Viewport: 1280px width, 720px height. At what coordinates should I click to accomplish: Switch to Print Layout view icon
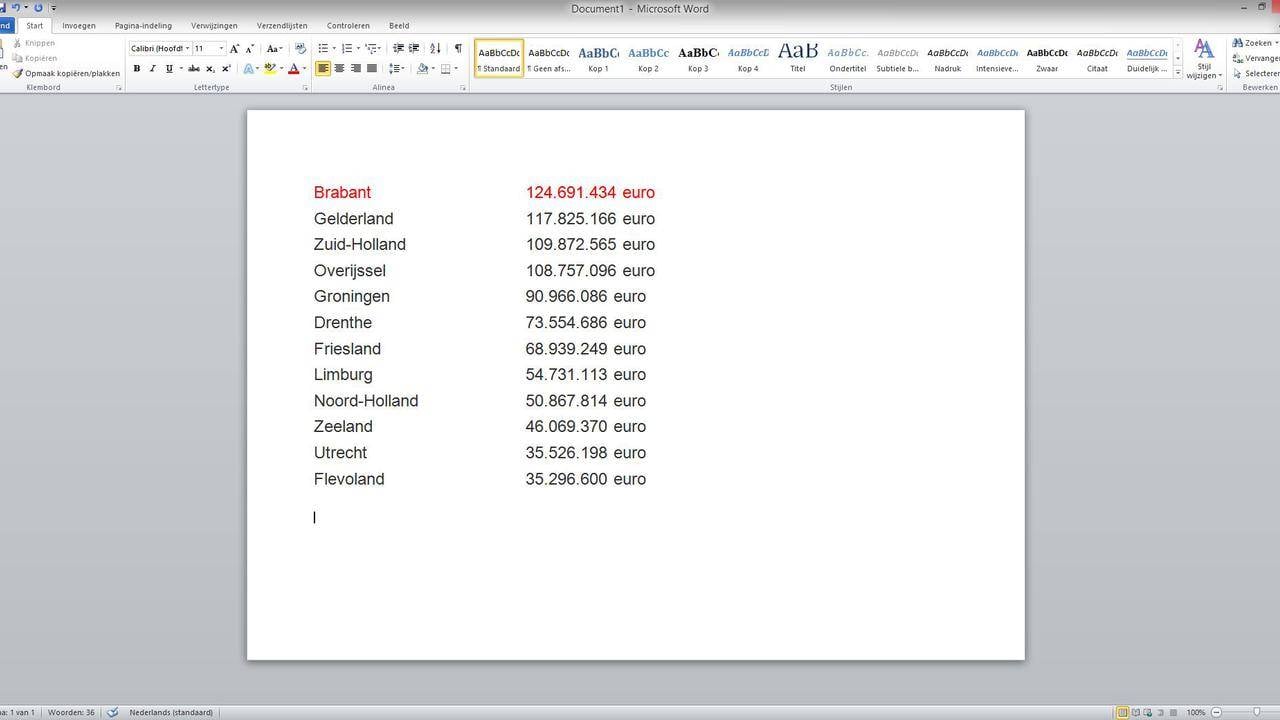point(1123,712)
